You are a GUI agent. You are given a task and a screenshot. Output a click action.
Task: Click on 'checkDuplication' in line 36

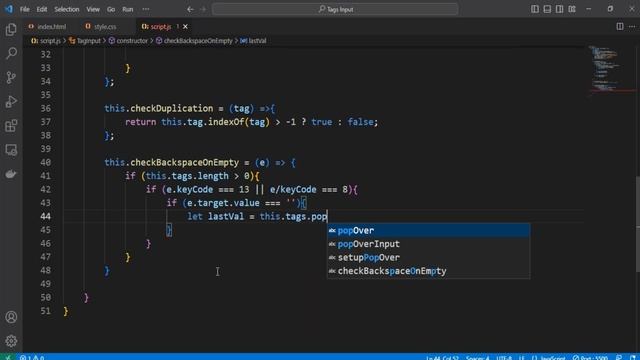click(x=171, y=109)
